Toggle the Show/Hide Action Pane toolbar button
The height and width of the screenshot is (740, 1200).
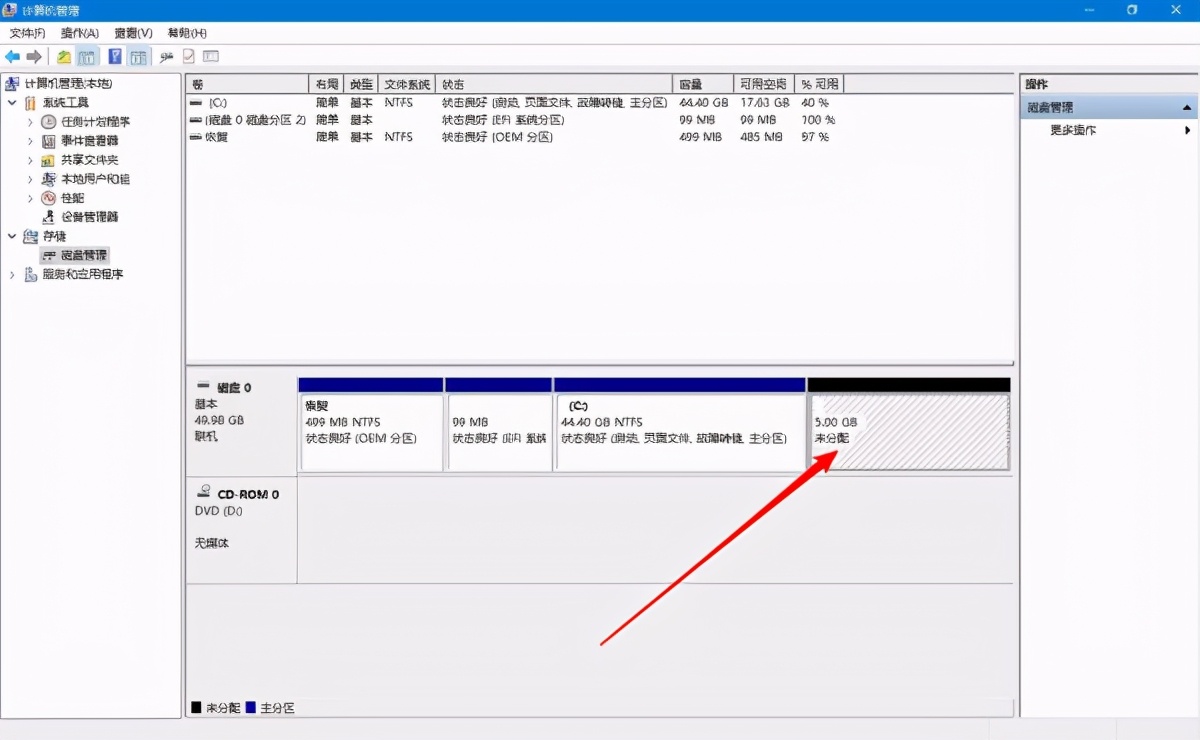click(138, 57)
